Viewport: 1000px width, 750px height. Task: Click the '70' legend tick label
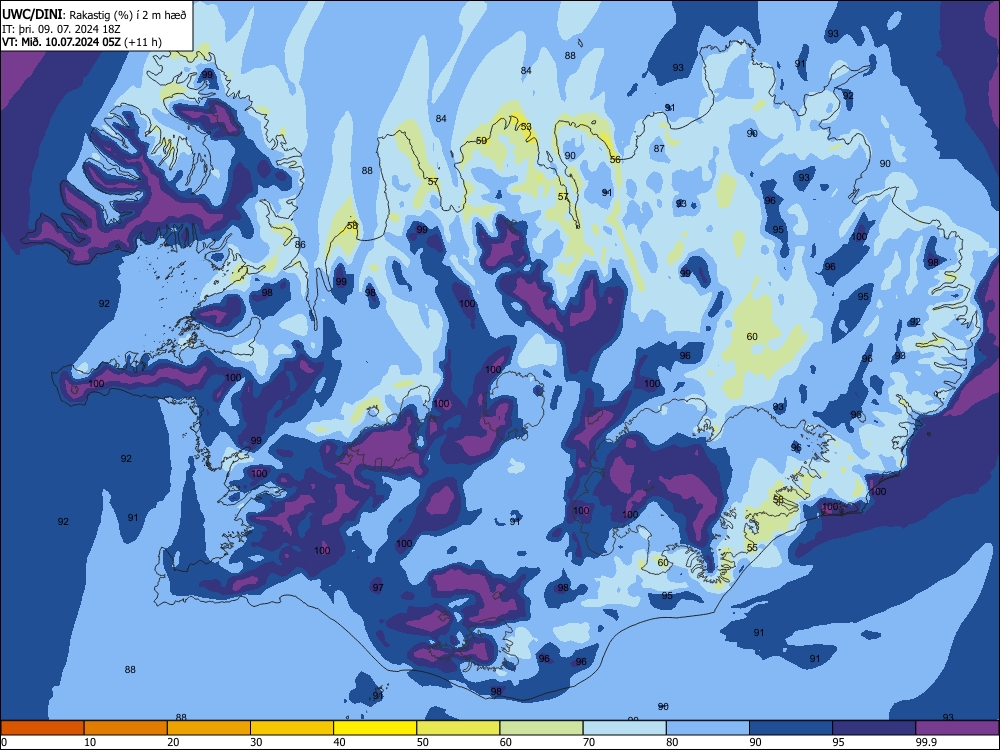pyautogui.click(x=589, y=742)
